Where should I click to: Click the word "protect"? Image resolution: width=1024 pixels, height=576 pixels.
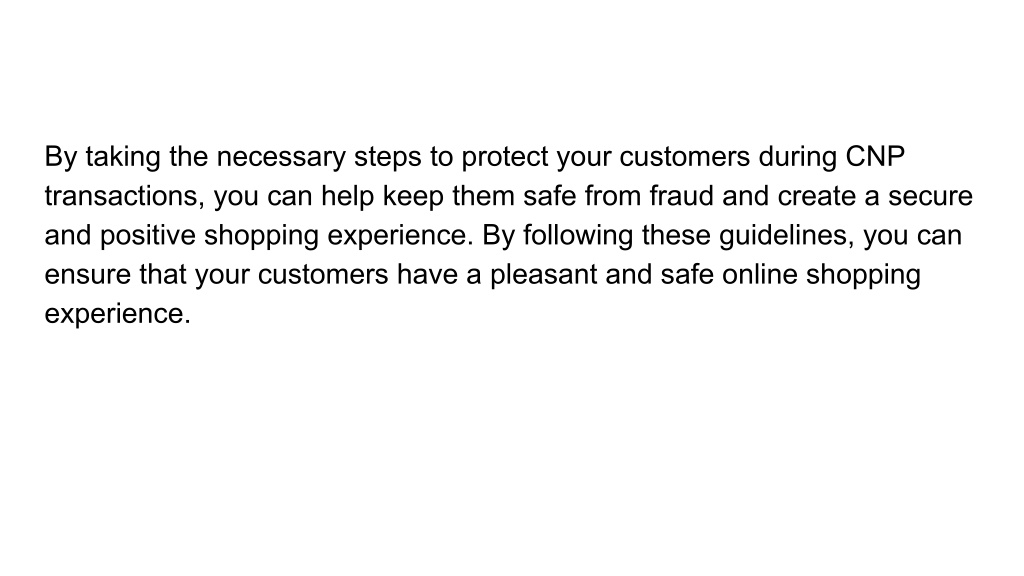coord(505,157)
